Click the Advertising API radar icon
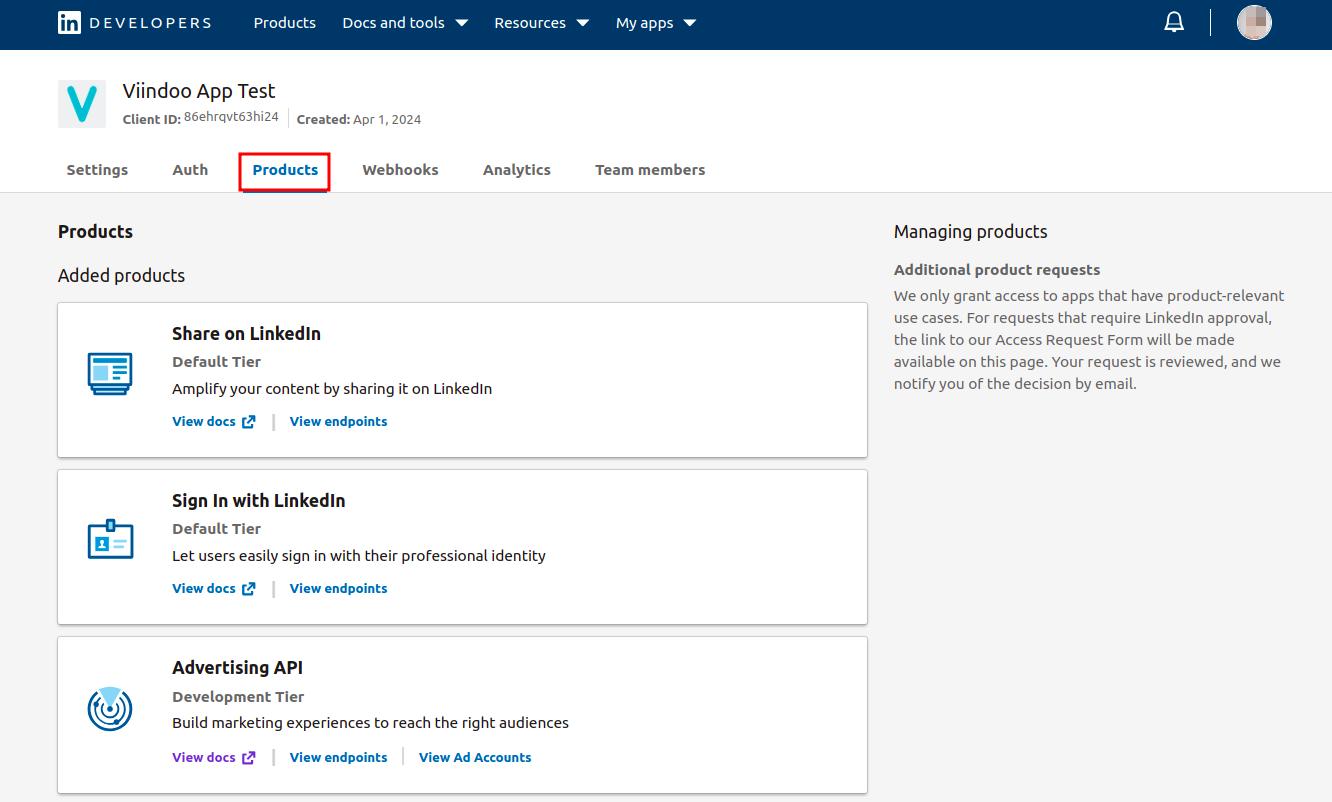The height and width of the screenshot is (802, 1332). tap(110, 708)
